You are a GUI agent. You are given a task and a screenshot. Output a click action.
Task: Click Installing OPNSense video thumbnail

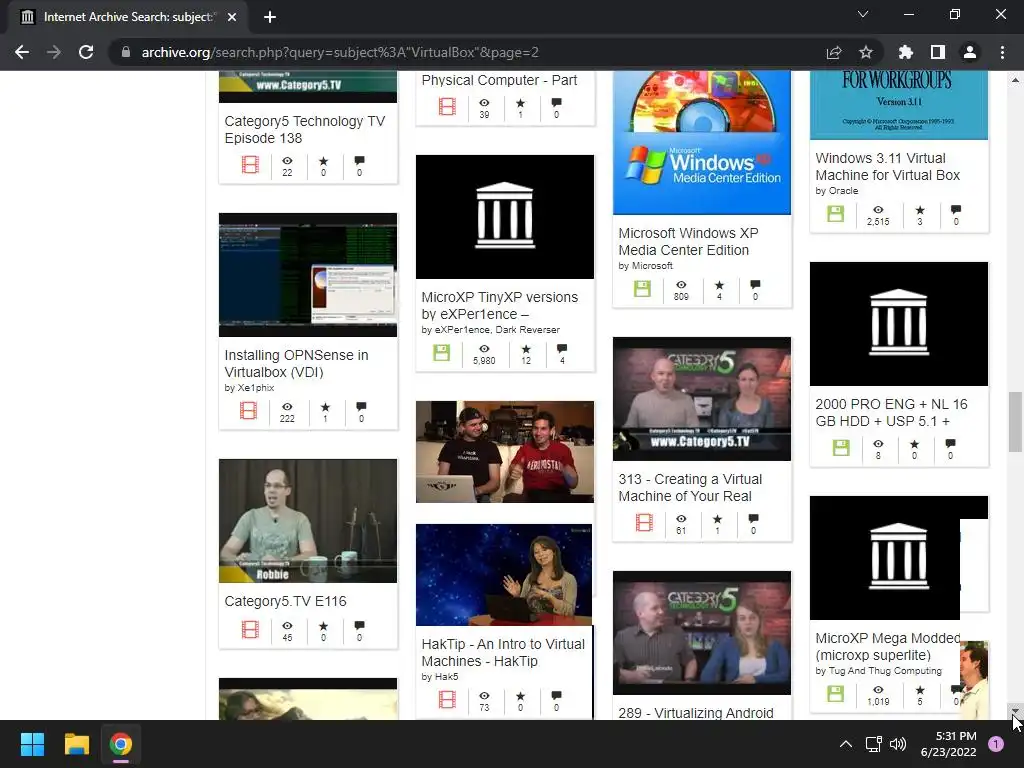(308, 275)
